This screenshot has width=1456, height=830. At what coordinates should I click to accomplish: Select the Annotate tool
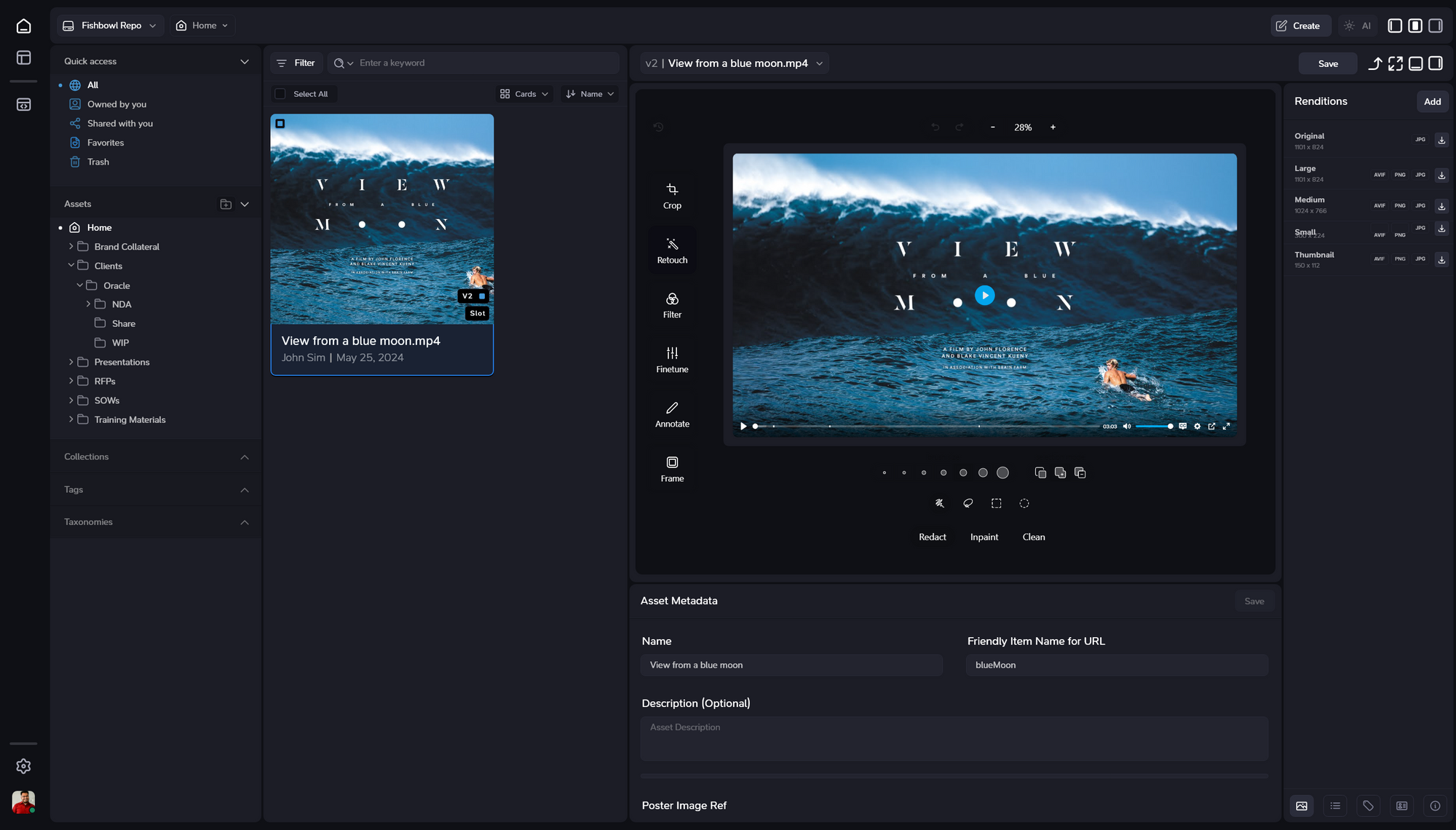coord(672,414)
